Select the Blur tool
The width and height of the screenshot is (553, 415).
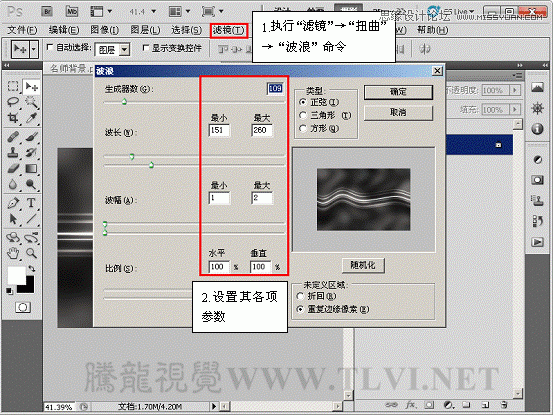13,184
